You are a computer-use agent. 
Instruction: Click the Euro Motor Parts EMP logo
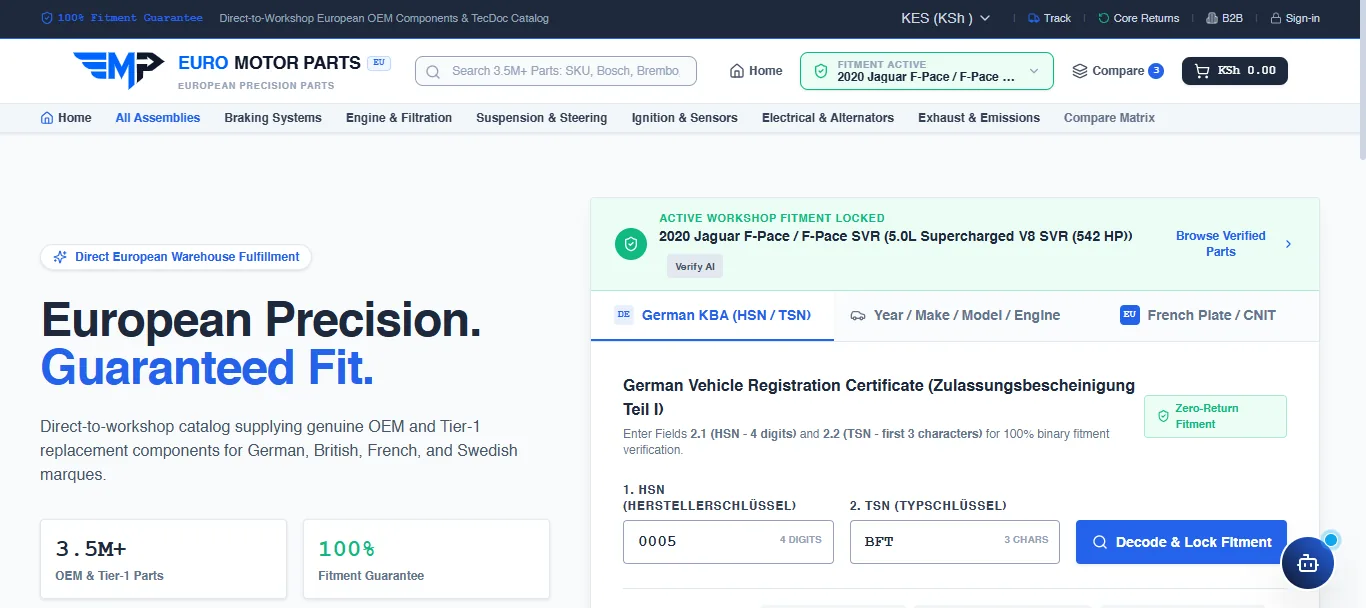pyautogui.click(x=118, y=71)
